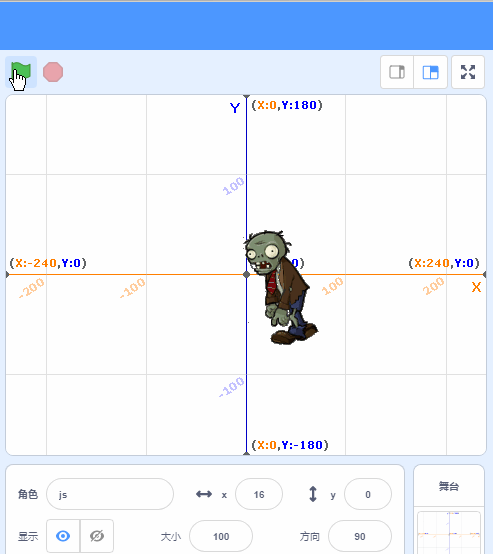The image size is (493, 554).
Task: Click the 大小 size label
Action: coord(171,536)
